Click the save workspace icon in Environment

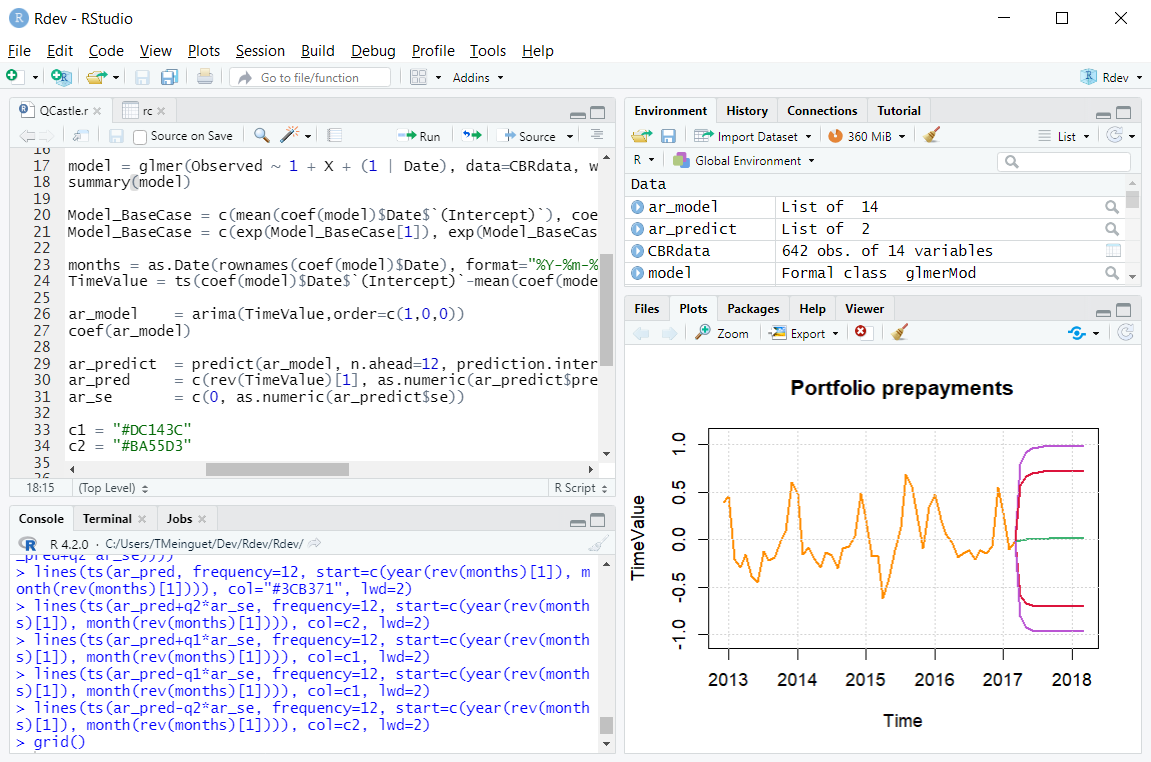pos(668,136)
